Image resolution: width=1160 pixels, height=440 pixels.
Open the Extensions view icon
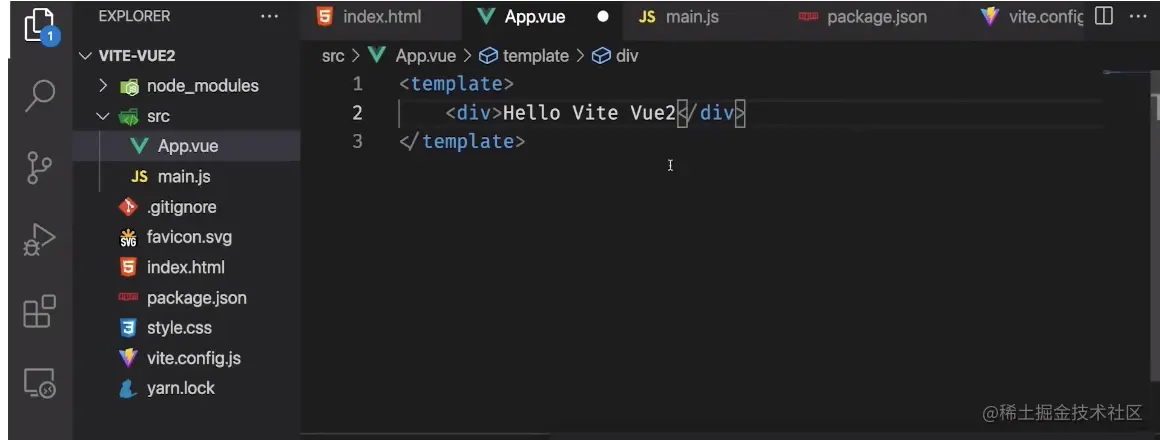(38, 311)
